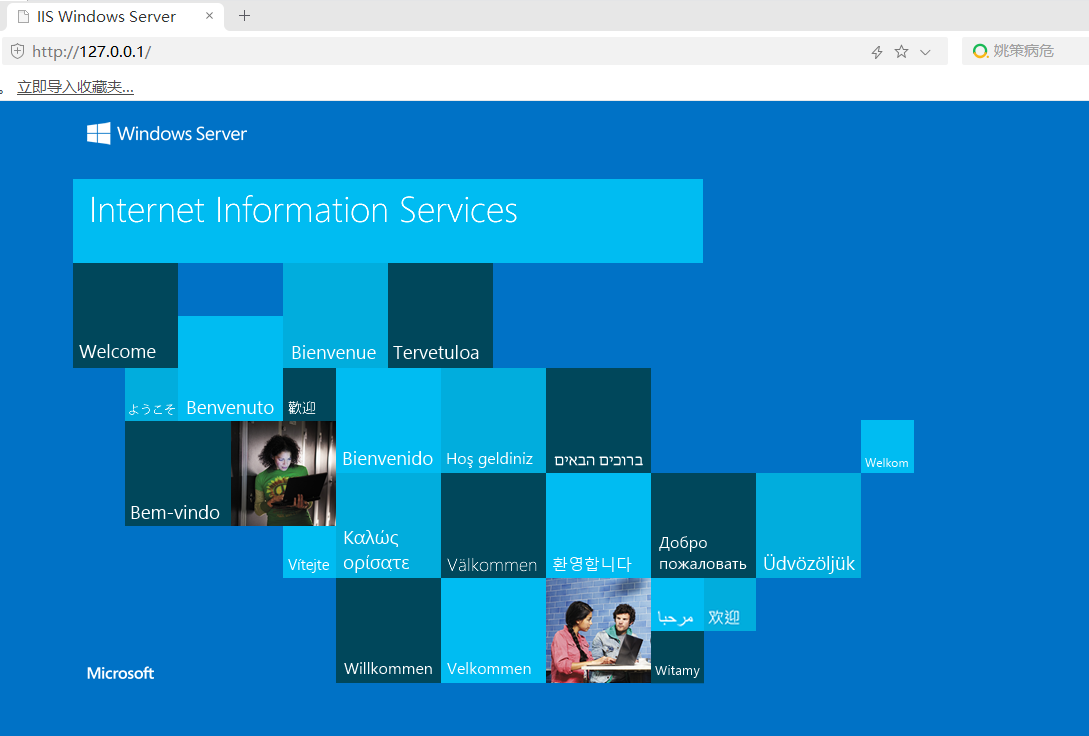This screenshot has height=736, width=1089.
Task: Click the Internet Information Services banner
Action: (x=388, y=221)
